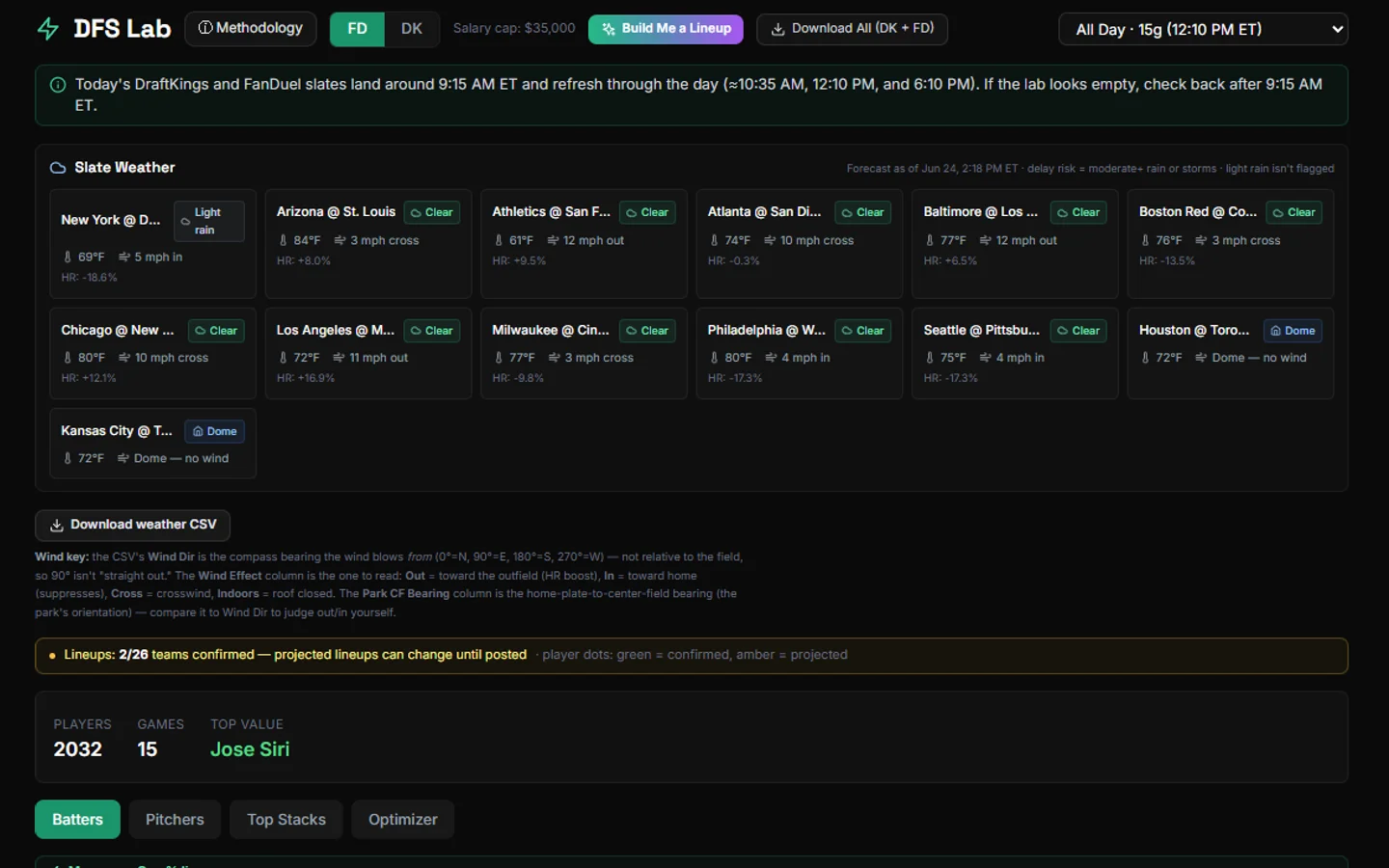Screen dimensions: 1389x868
Task: Click the players count 2032
Action: [78, 749]
